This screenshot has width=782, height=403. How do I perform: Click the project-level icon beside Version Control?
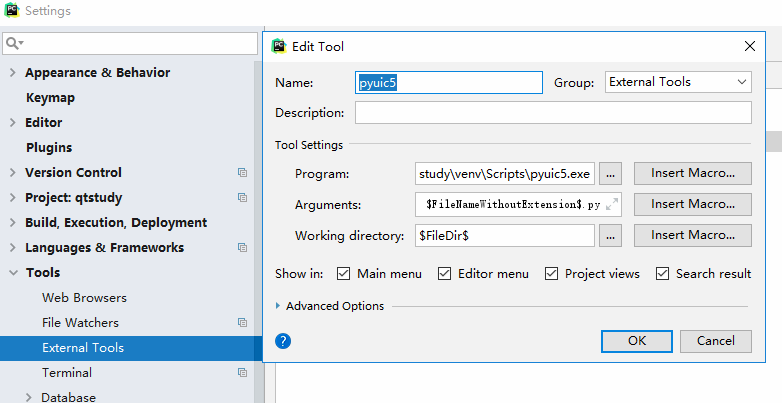(242, 173)
